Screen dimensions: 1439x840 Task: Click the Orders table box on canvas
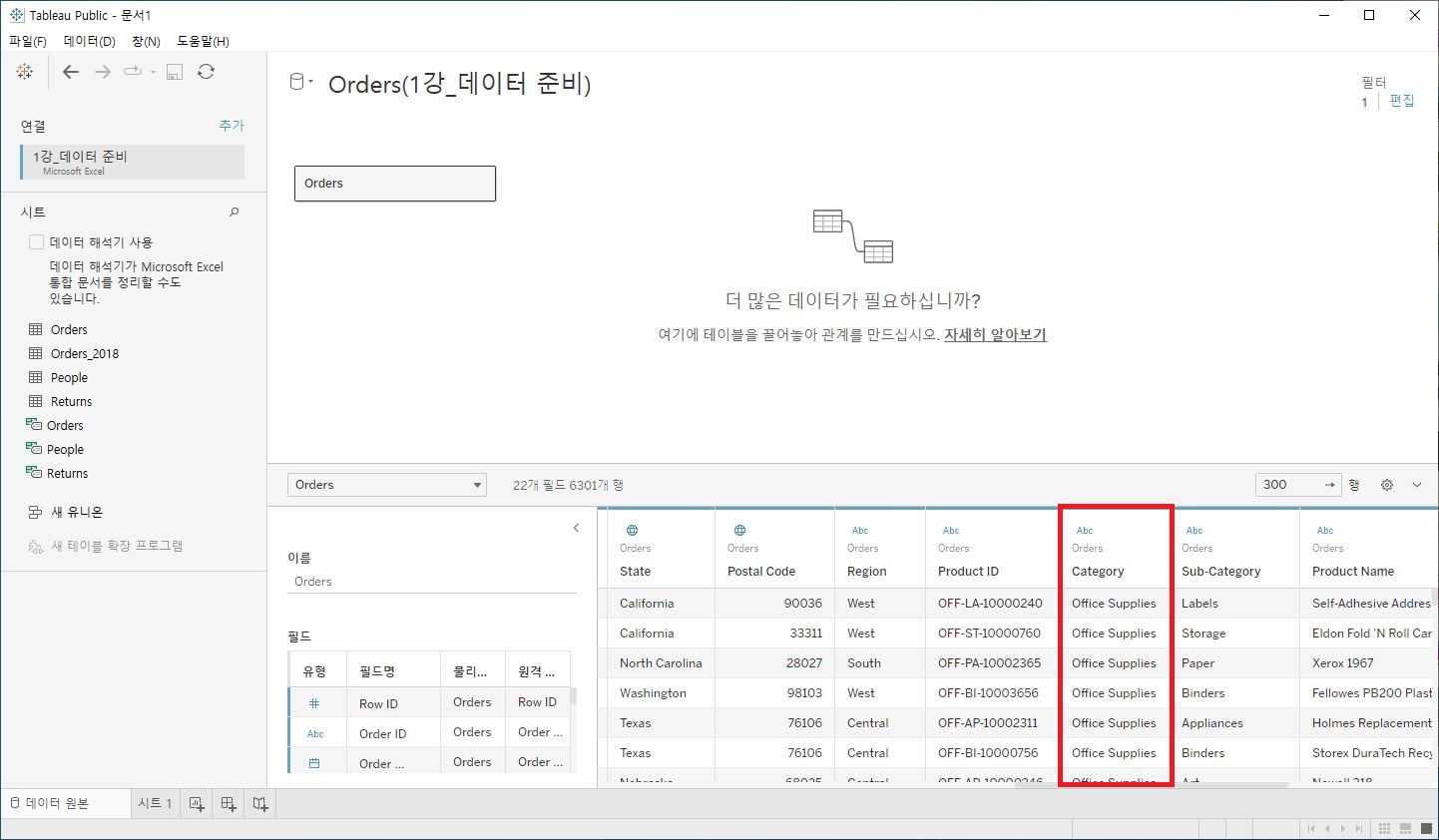[x=395, y=184]
